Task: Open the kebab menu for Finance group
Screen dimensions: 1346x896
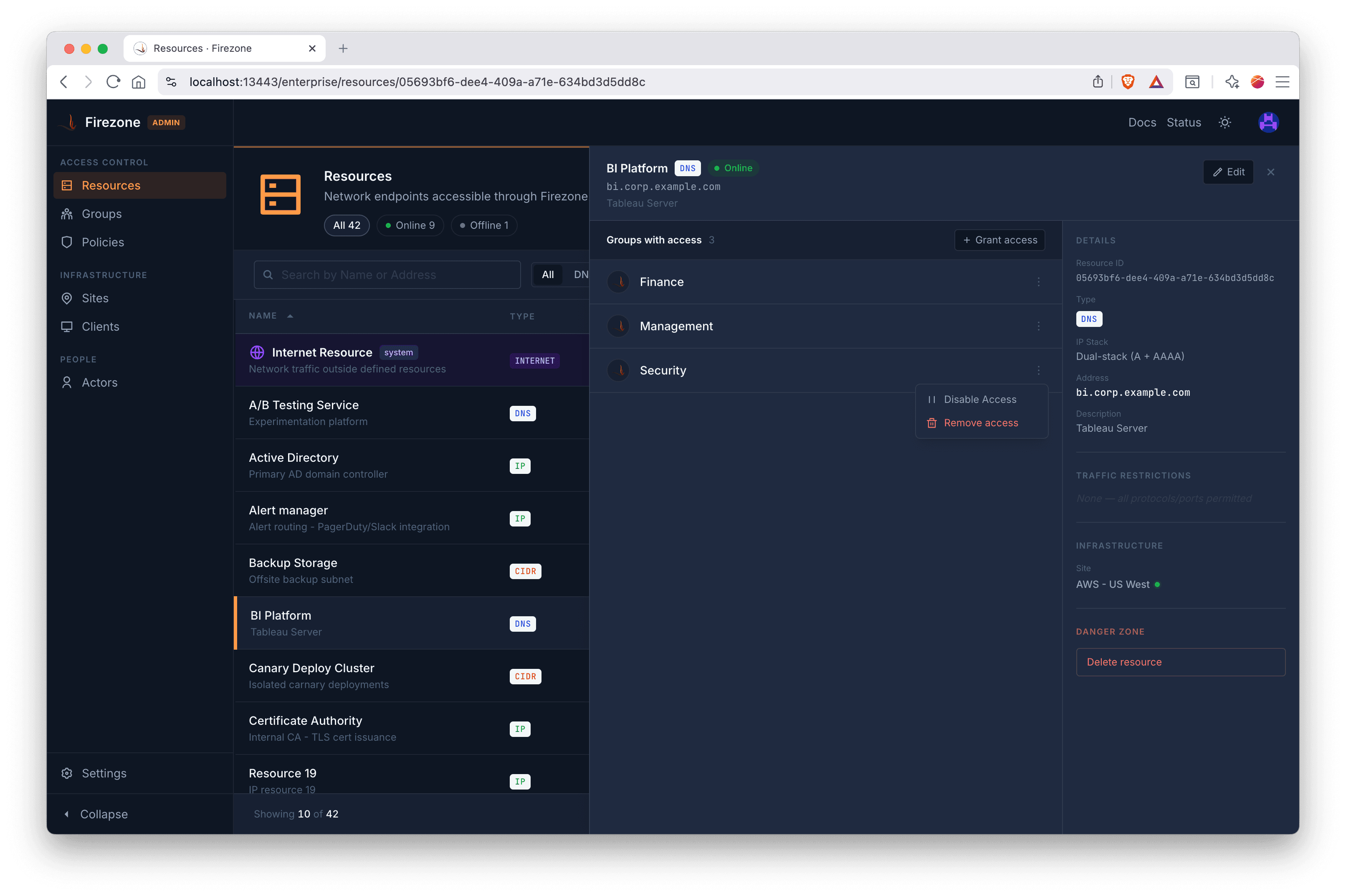Action: click(1039, 282)
